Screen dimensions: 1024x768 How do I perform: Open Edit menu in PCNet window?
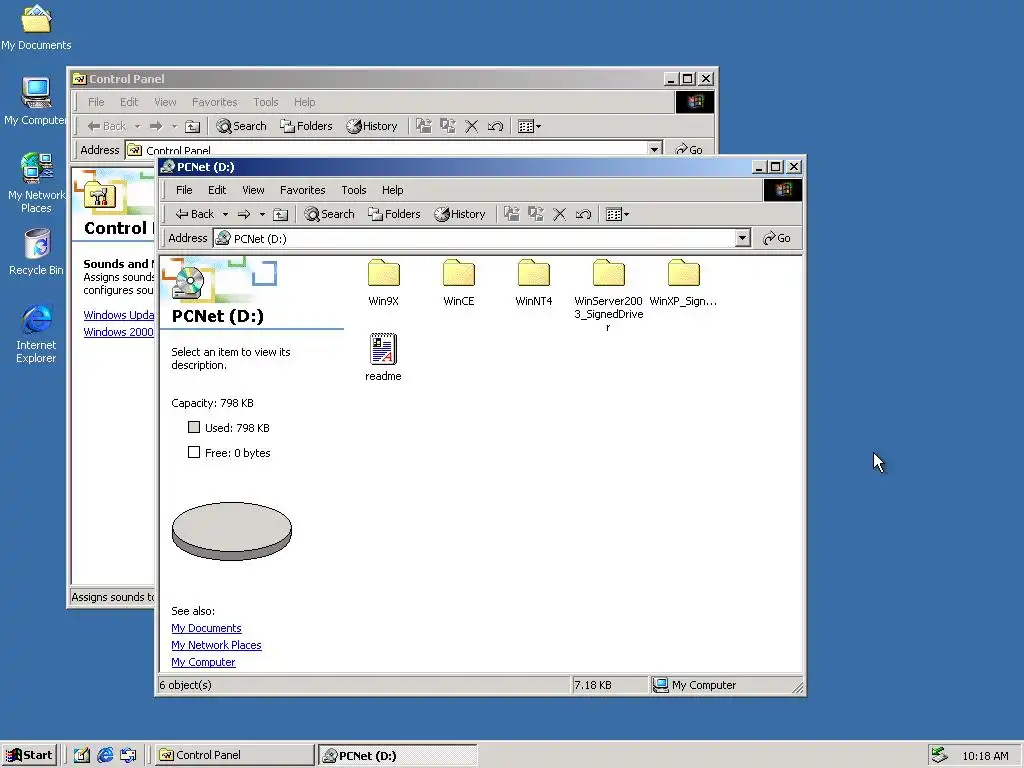pyautogui.click(x=217, y=190)
